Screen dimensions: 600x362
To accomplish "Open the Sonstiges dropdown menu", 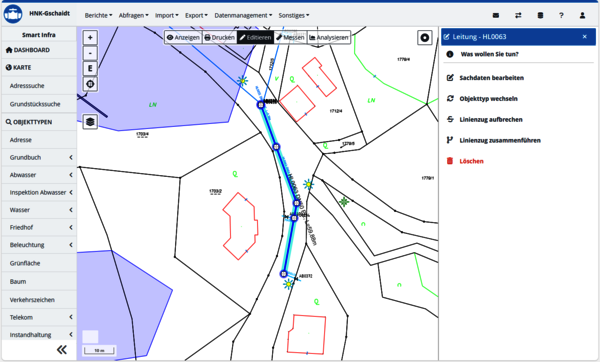I will click(294, 15).
